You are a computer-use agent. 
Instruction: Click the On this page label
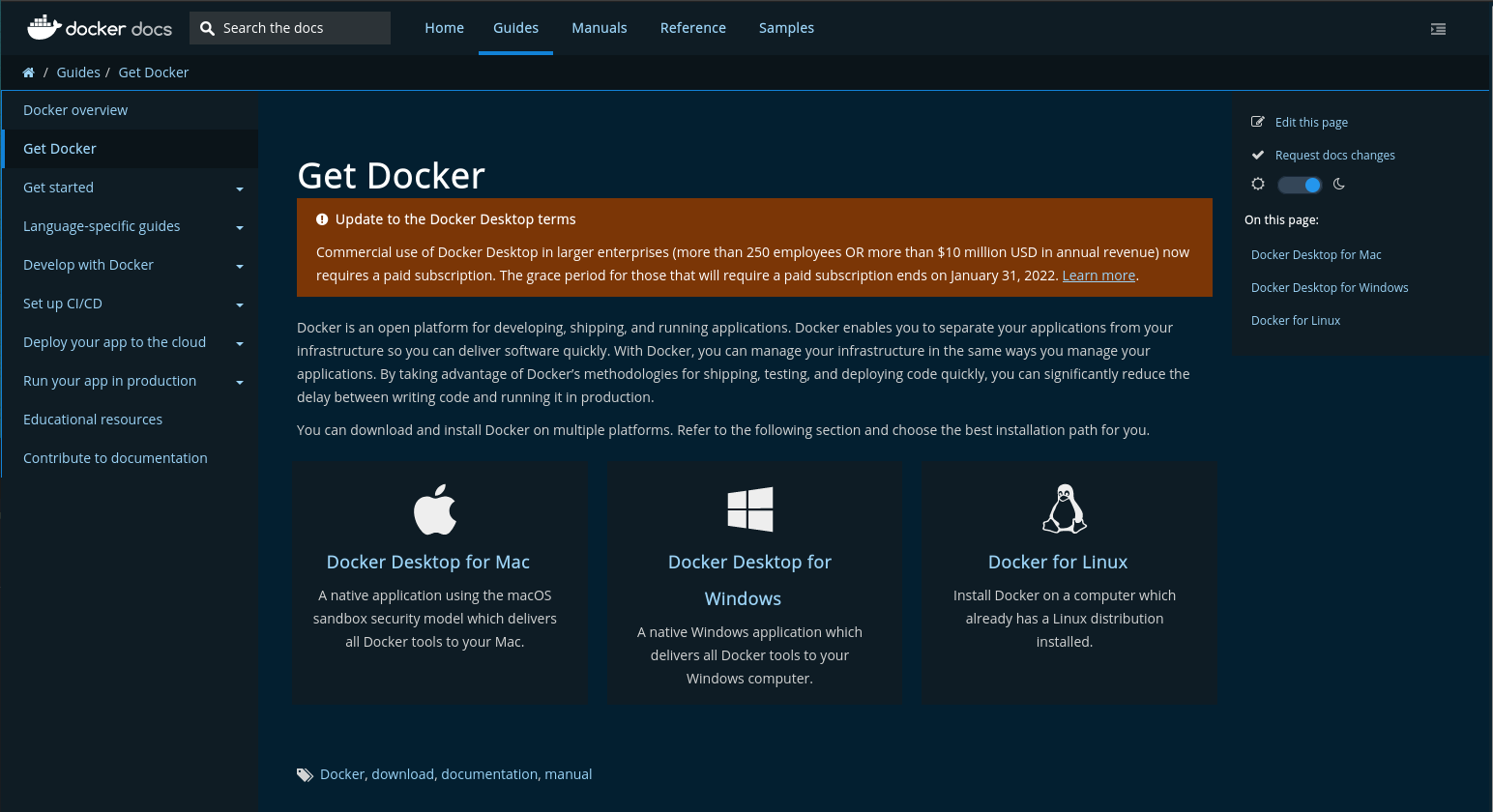coord(1281,219)
